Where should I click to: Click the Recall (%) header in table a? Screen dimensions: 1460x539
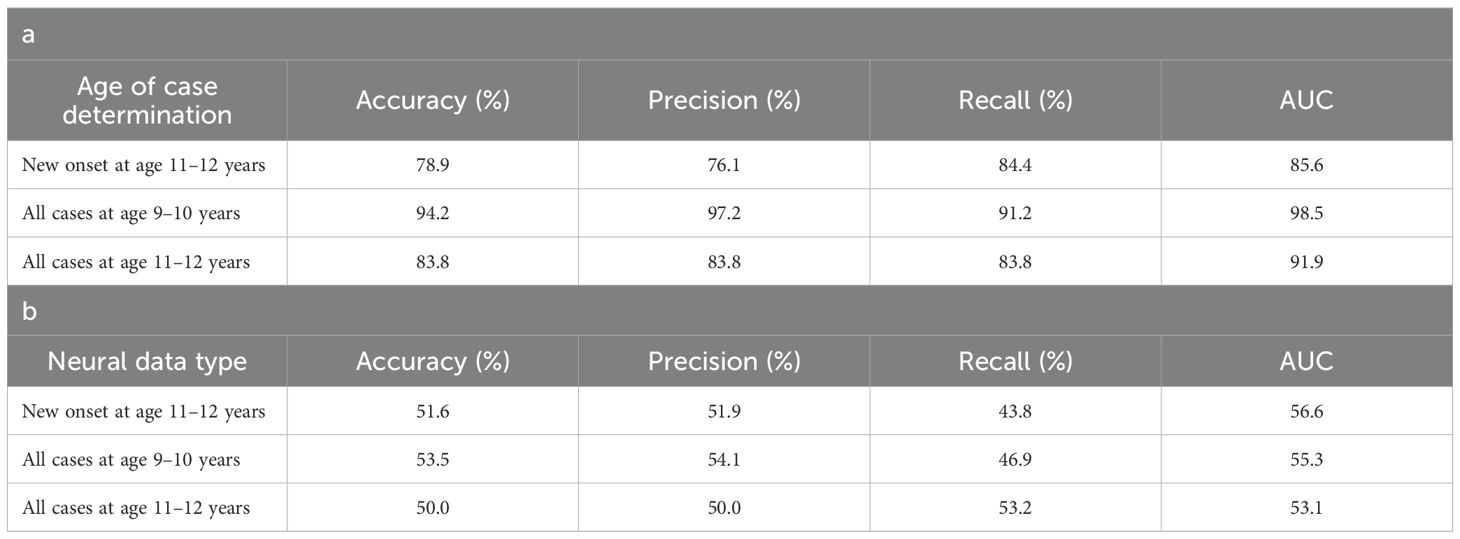click(x=1015, y=100)
